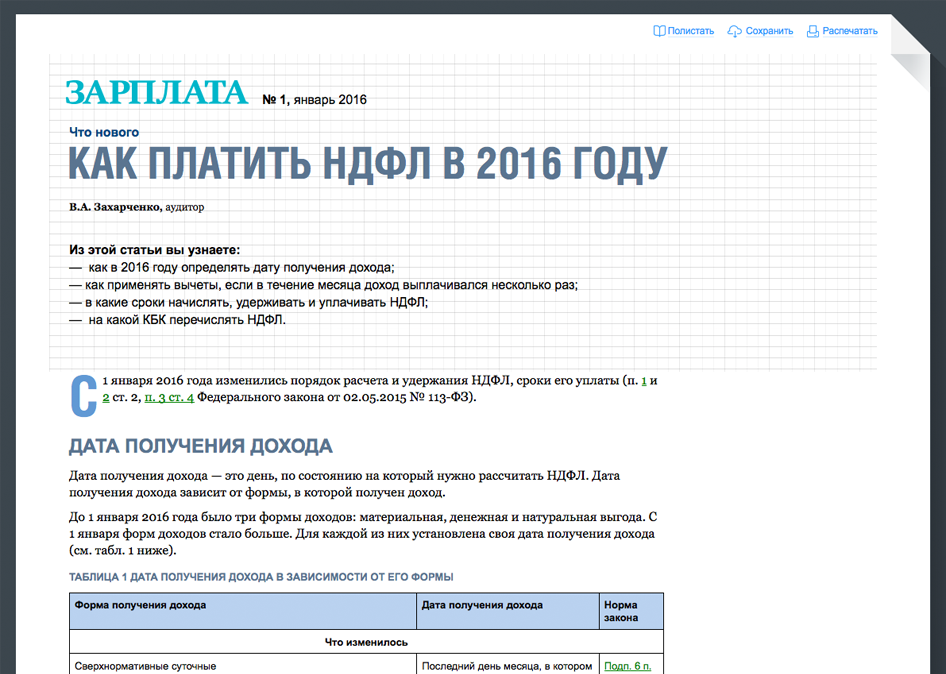The height and width of the screenshot is (674, 946).
Task: Click the "Дата получения дохода" section heading
Action: coord(200,446)
